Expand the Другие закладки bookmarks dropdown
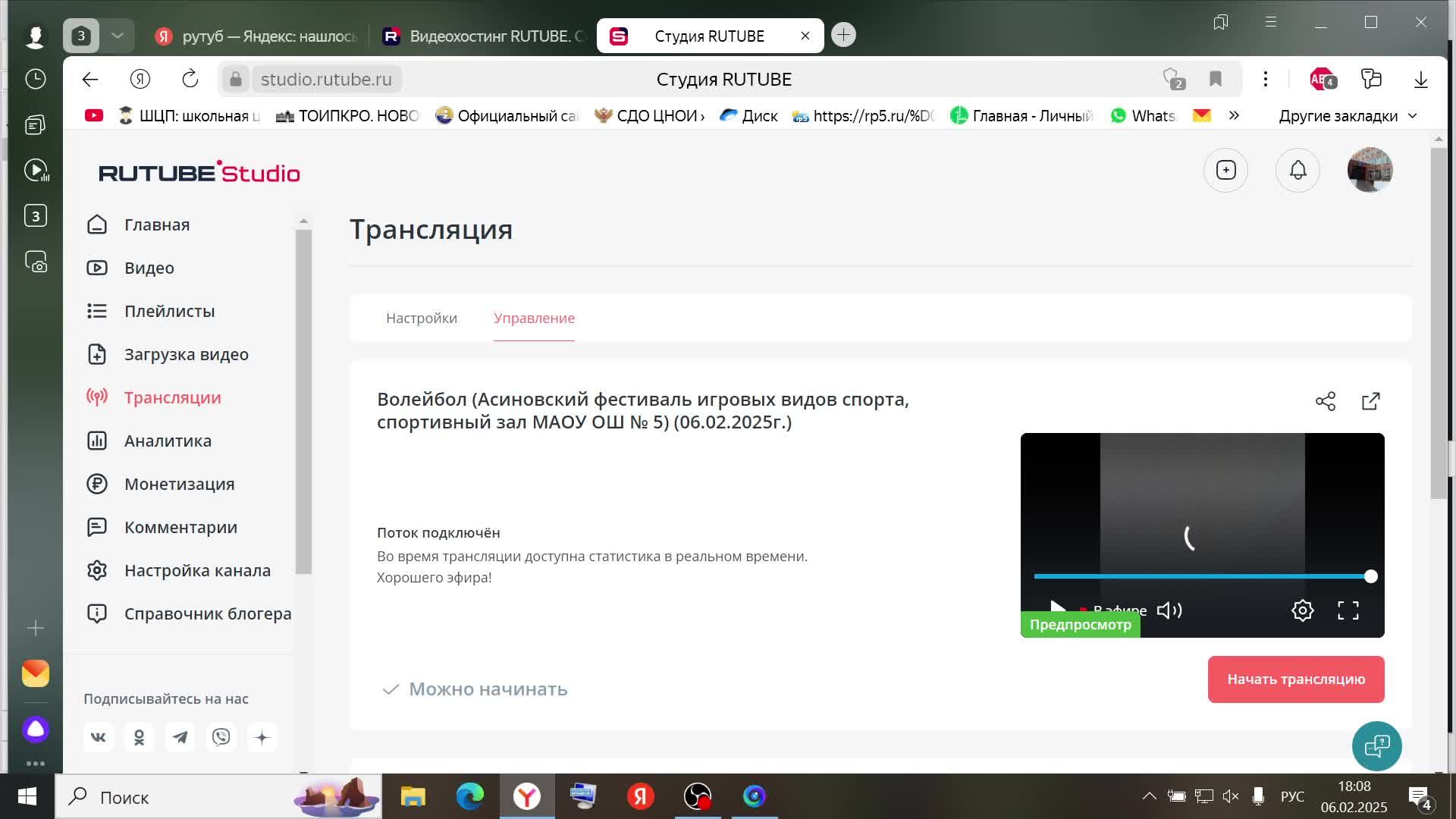Image resolution: width=1456 pixels, height=819 pixels. 1347,116
